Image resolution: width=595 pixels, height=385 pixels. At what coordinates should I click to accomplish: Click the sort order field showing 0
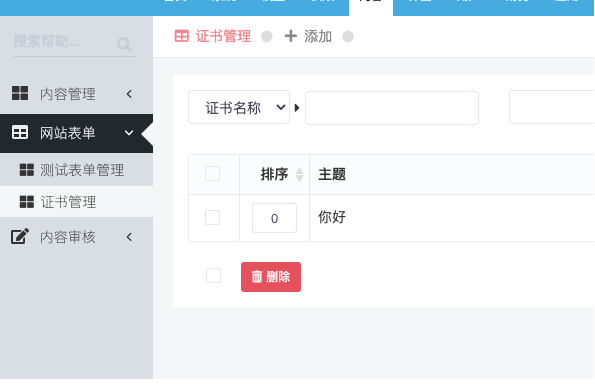tap(274, 218)
